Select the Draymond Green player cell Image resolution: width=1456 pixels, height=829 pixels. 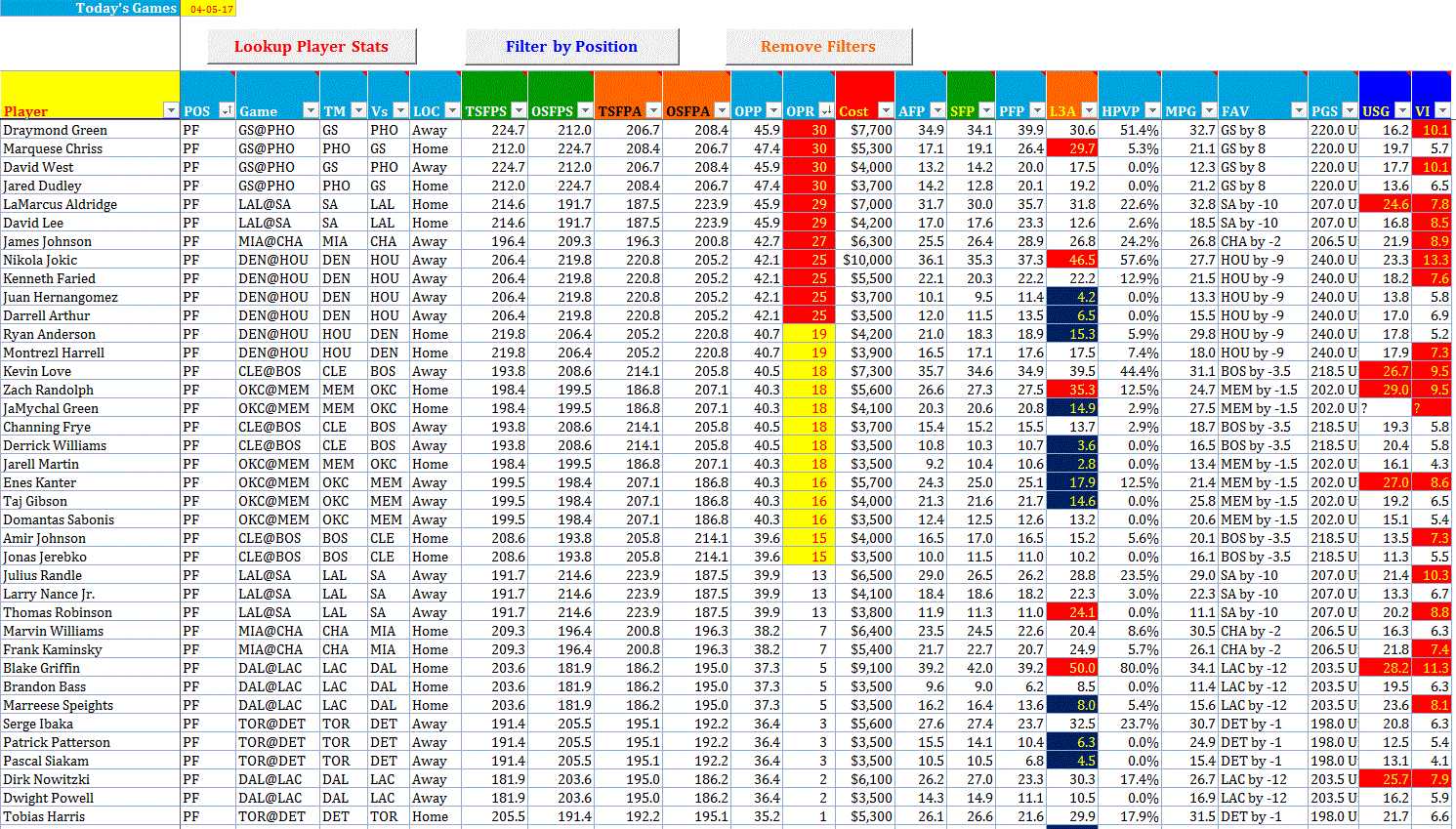click(x=90, y=130)
